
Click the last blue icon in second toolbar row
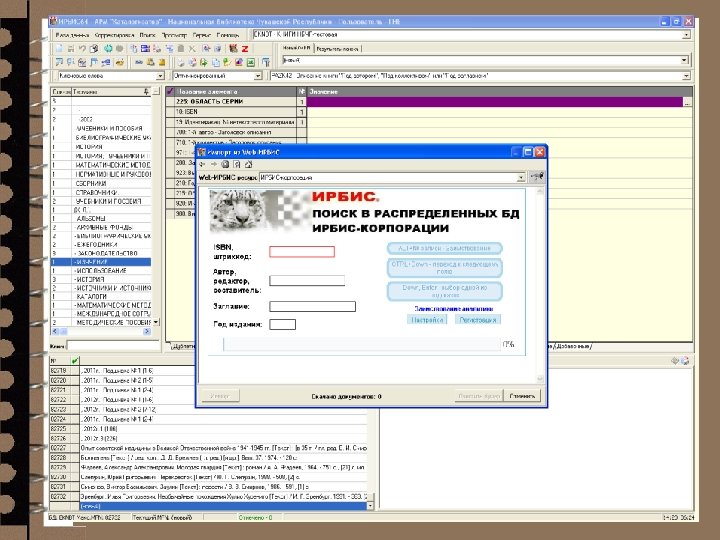pos(265,62)
